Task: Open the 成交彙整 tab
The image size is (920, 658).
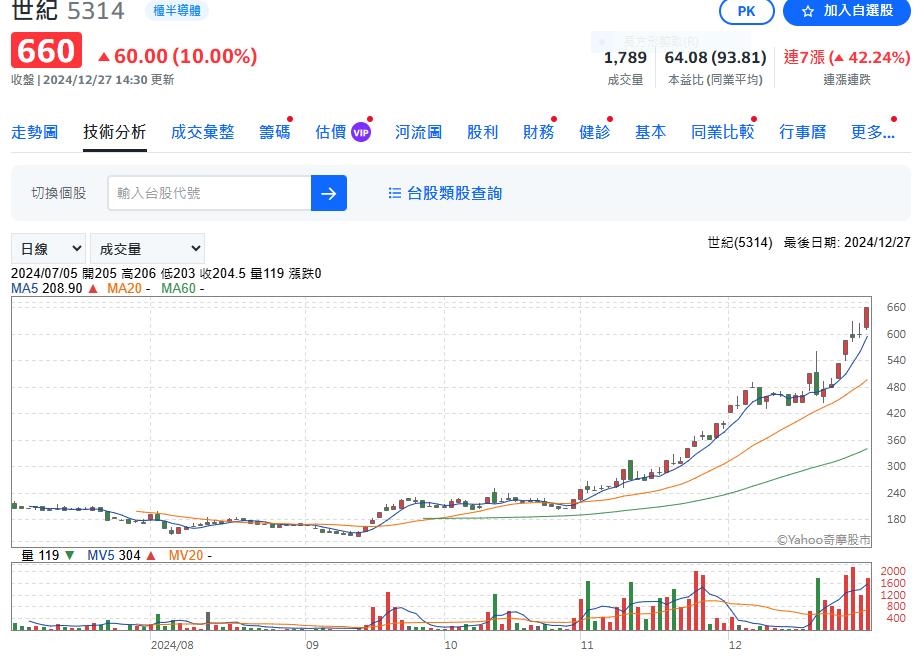Action: pos(202,132)
